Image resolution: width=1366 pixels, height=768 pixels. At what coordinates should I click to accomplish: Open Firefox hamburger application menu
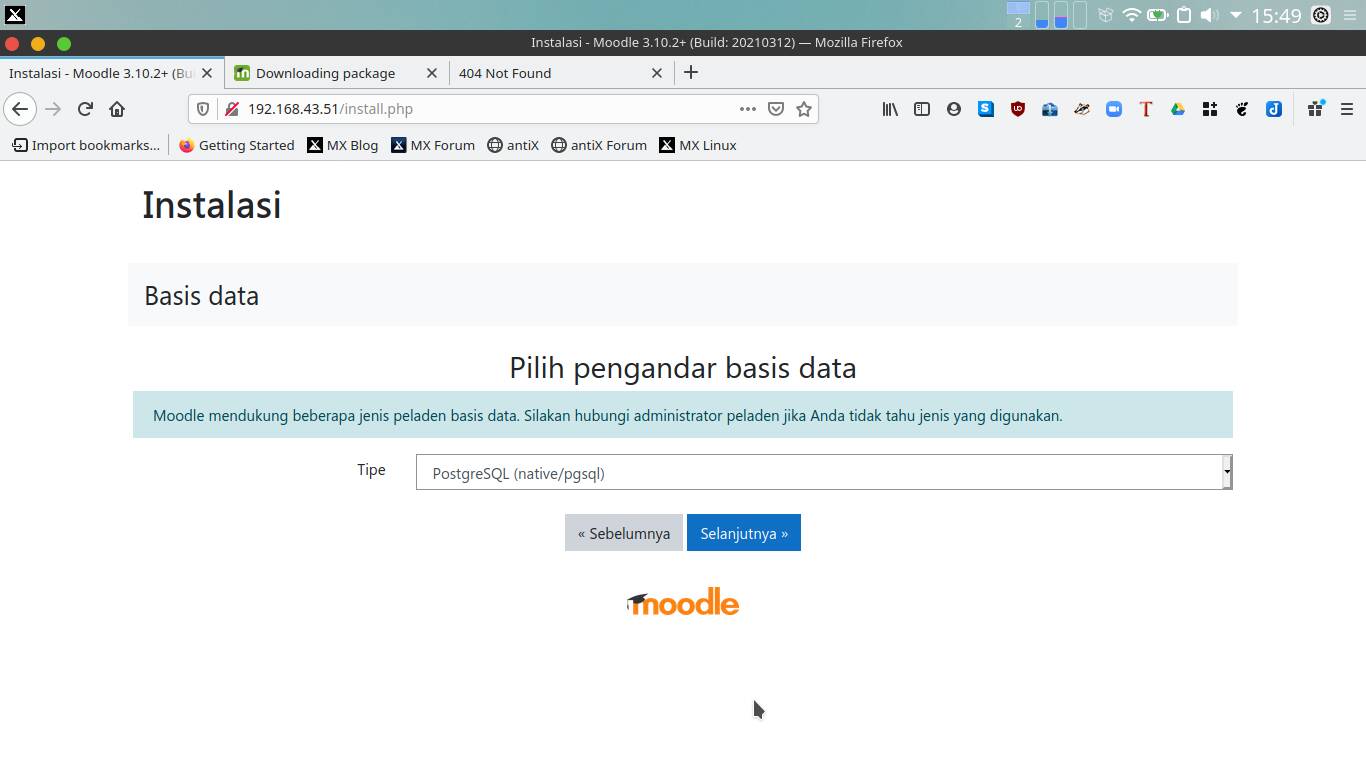tap(1347, 109)
